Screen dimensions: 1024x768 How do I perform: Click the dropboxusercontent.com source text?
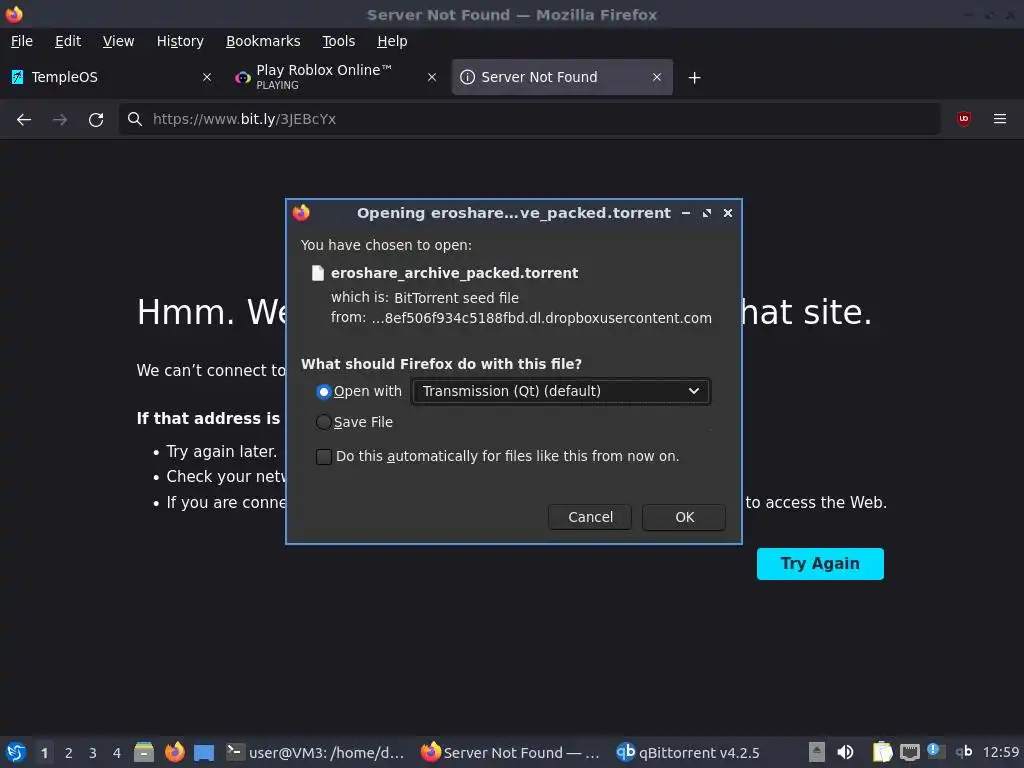[541, 318]
